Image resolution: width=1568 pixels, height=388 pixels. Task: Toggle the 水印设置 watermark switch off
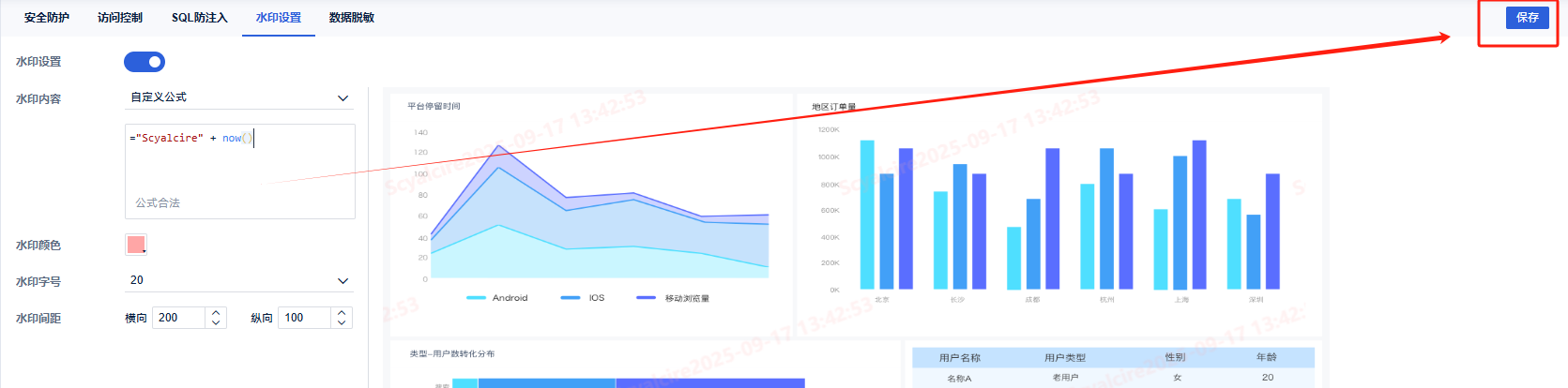[x=145, y=62]
